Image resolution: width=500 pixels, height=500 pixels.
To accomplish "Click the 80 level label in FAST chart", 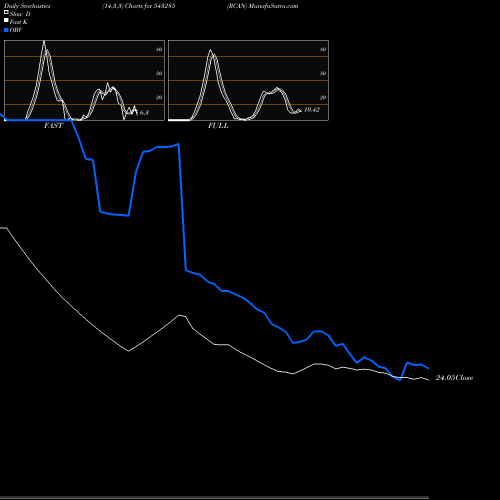I will click(x=159, y=49).
